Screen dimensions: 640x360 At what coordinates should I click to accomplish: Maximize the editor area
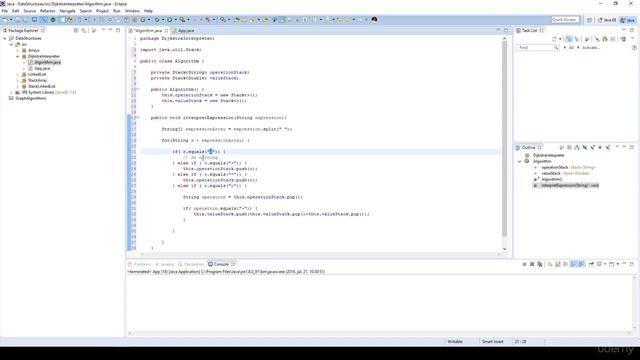pyautogui.click(x=506, y=30)
